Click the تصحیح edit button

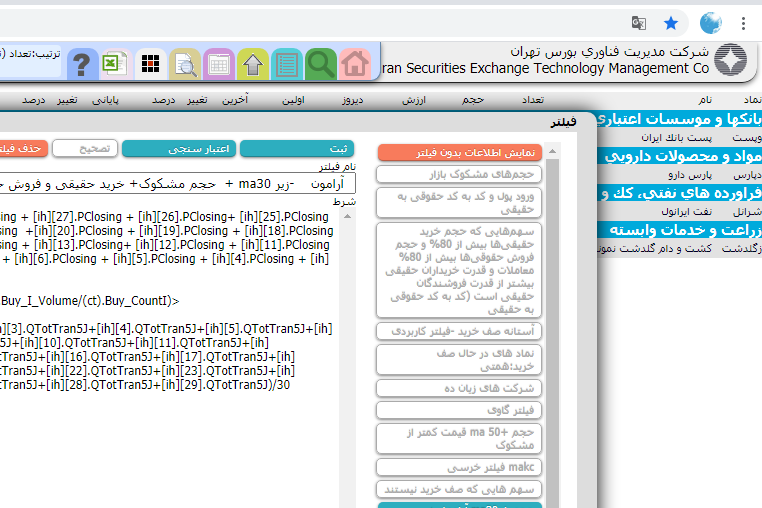(85, 148)
